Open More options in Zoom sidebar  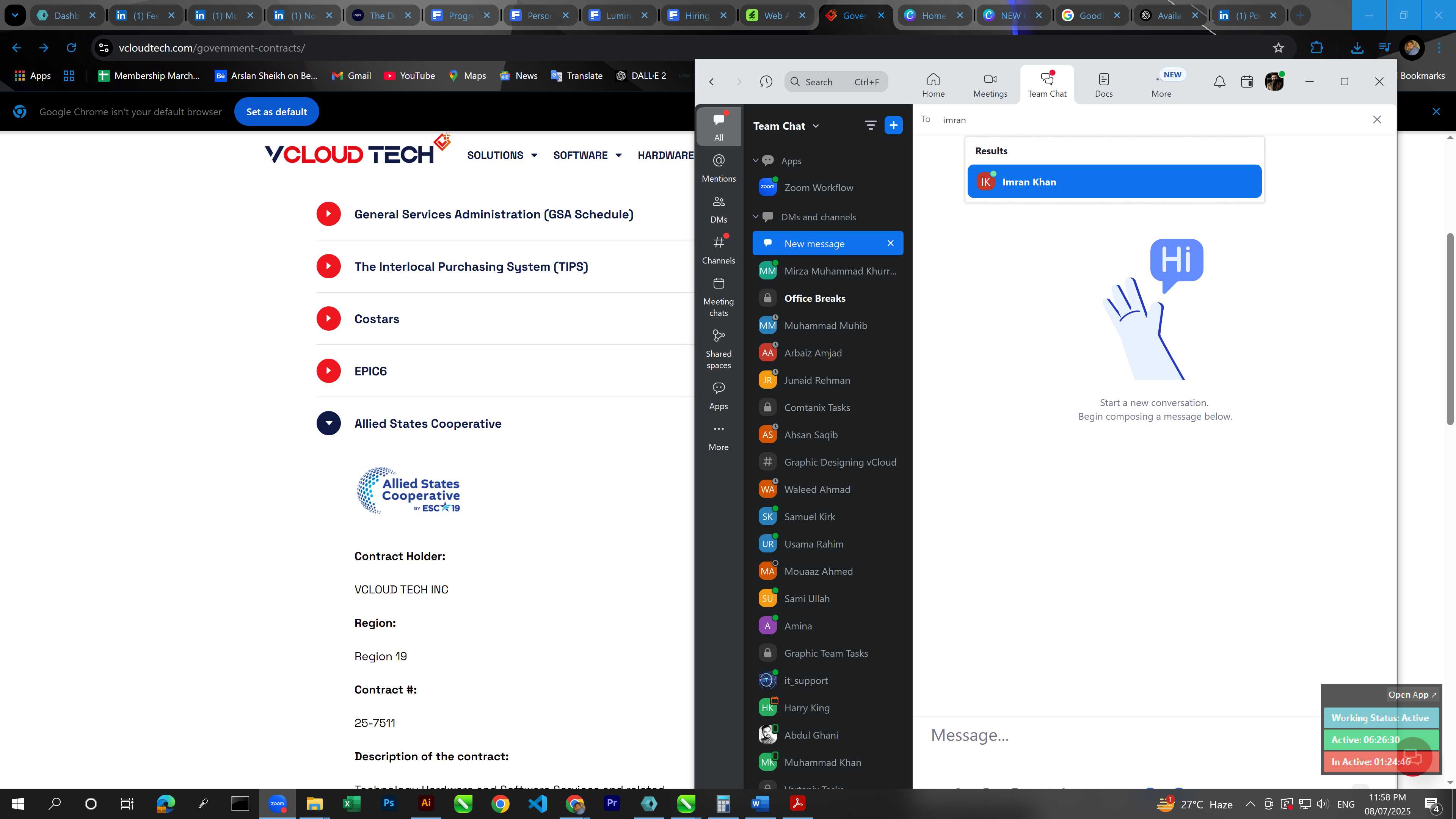[719, 437]
